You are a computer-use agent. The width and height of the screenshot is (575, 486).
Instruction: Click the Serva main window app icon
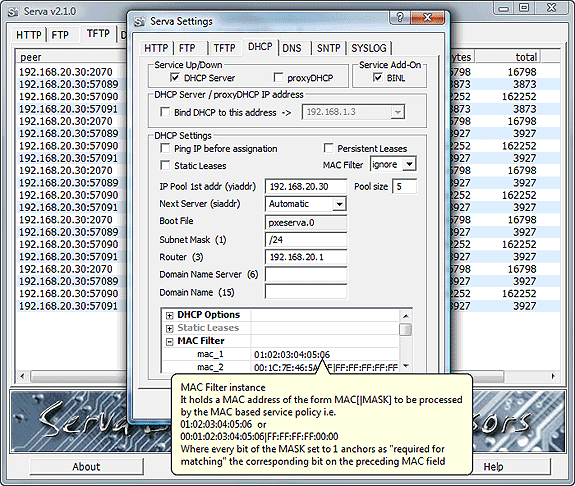click(x=13, y=12)
